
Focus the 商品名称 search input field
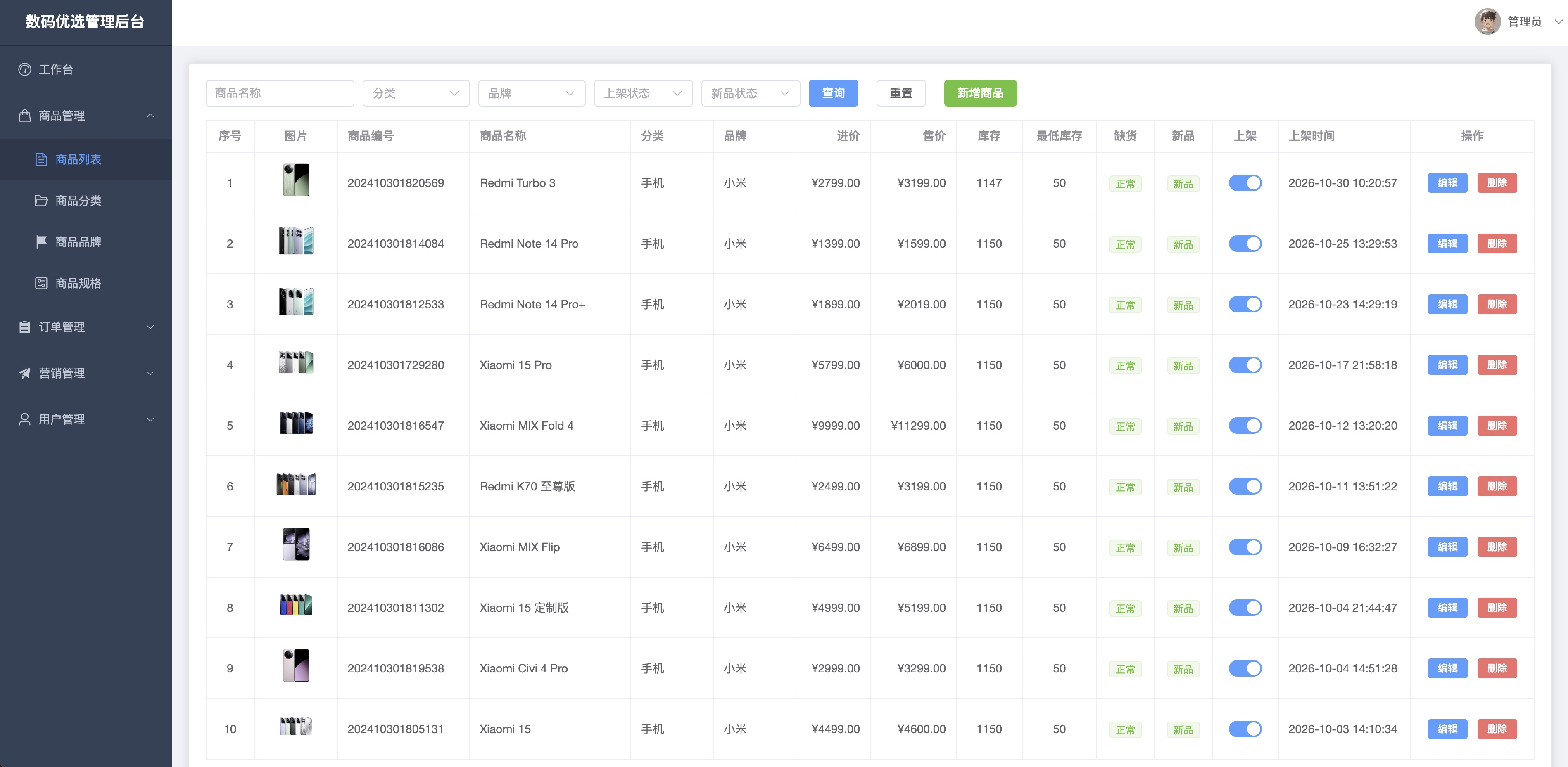pos(280,93)
